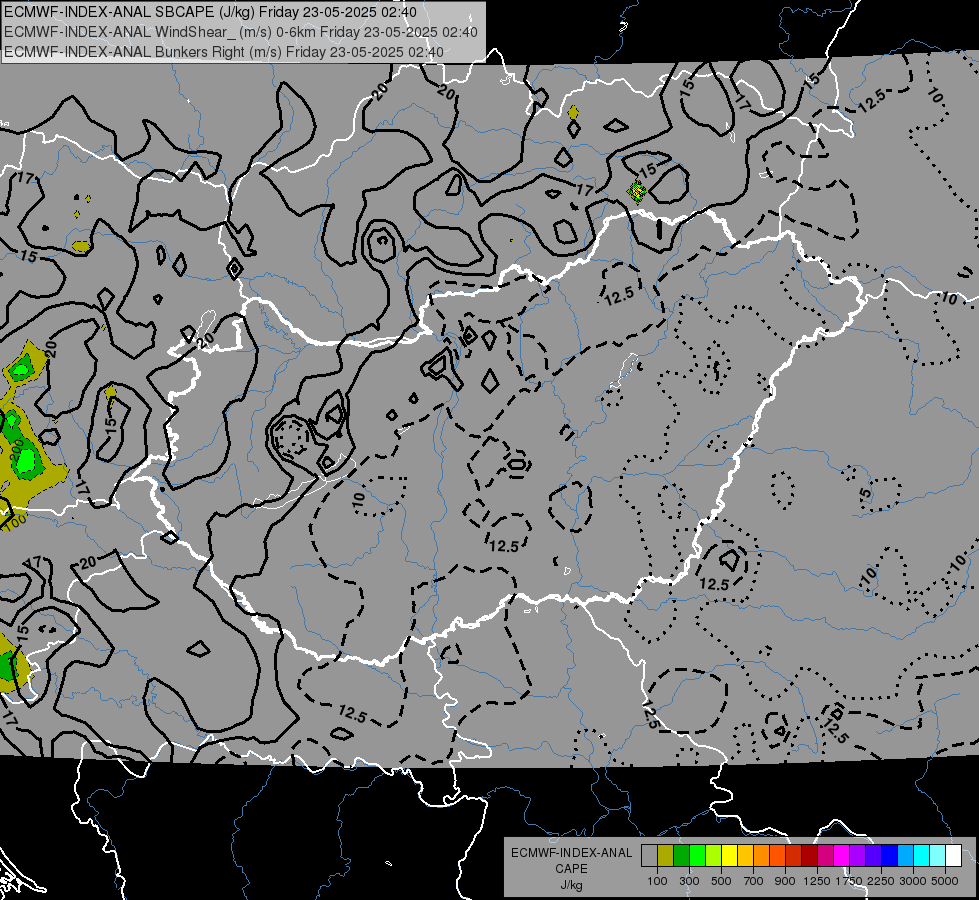Click the 3000 value on the legend scale
The height and width of the screenshot is (900, 979).
913,881
